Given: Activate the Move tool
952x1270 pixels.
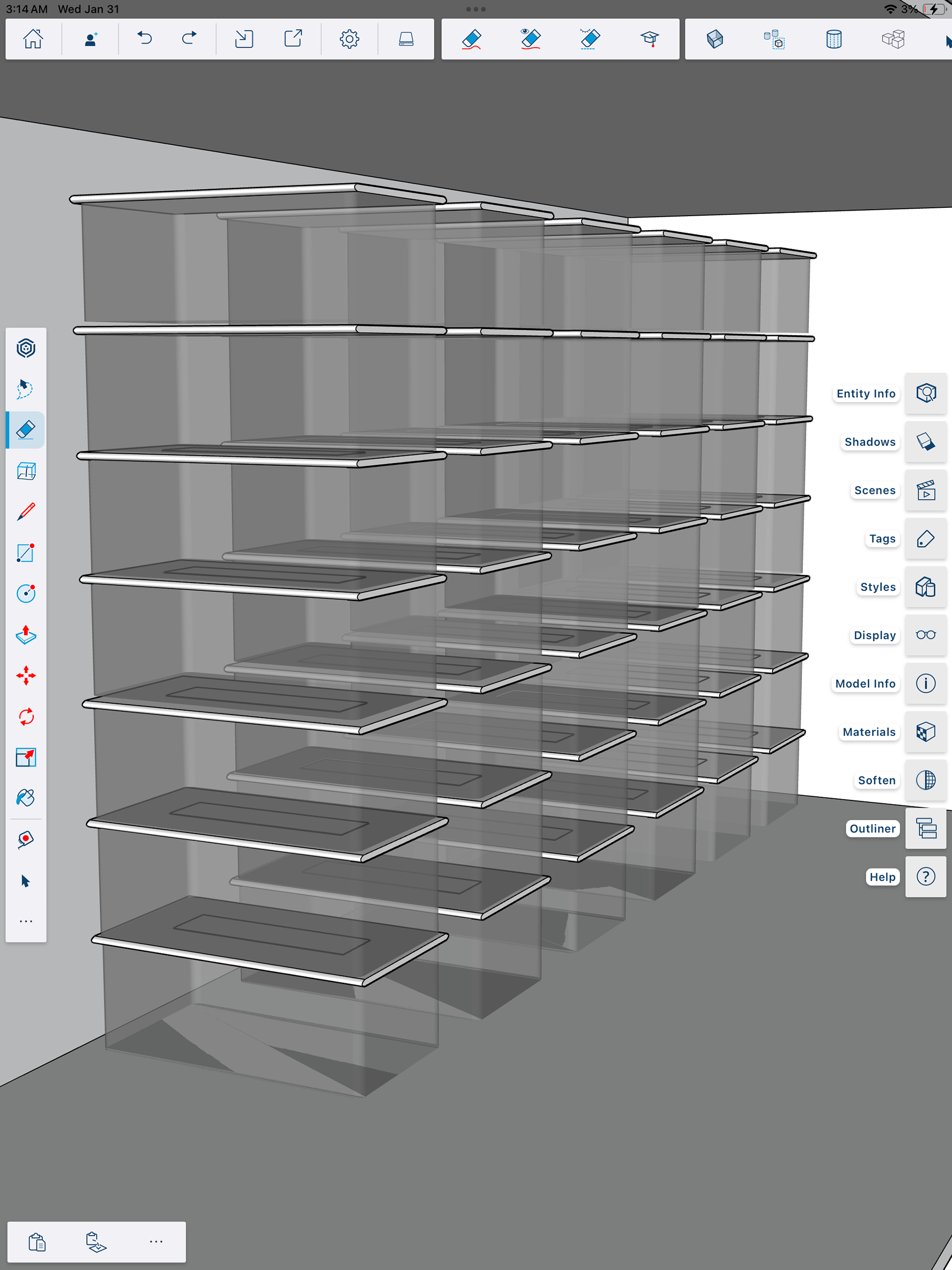Looking at the screenshot, I should click(26, 675).
